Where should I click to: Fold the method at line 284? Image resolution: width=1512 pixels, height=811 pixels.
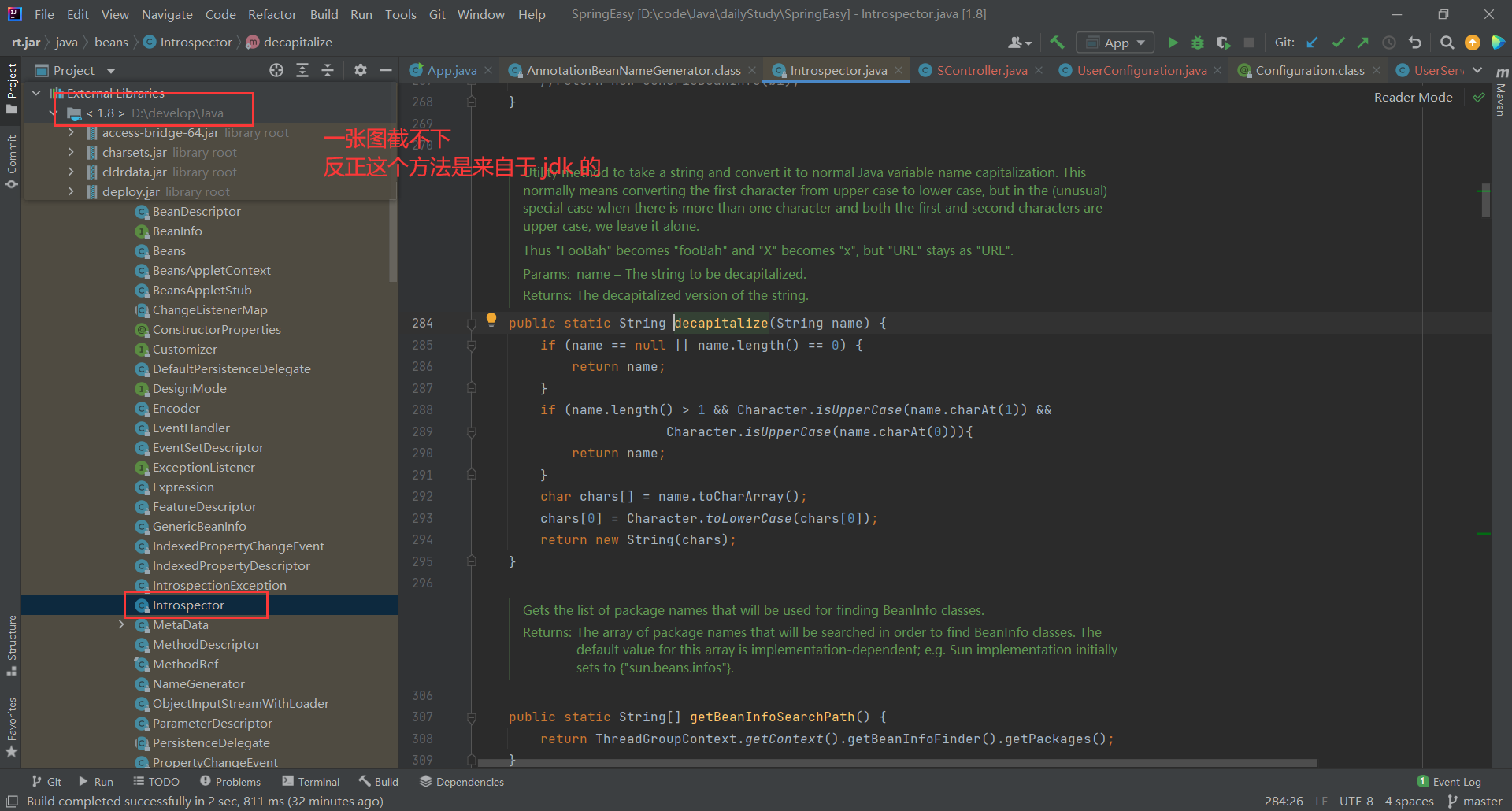(471, 324)
